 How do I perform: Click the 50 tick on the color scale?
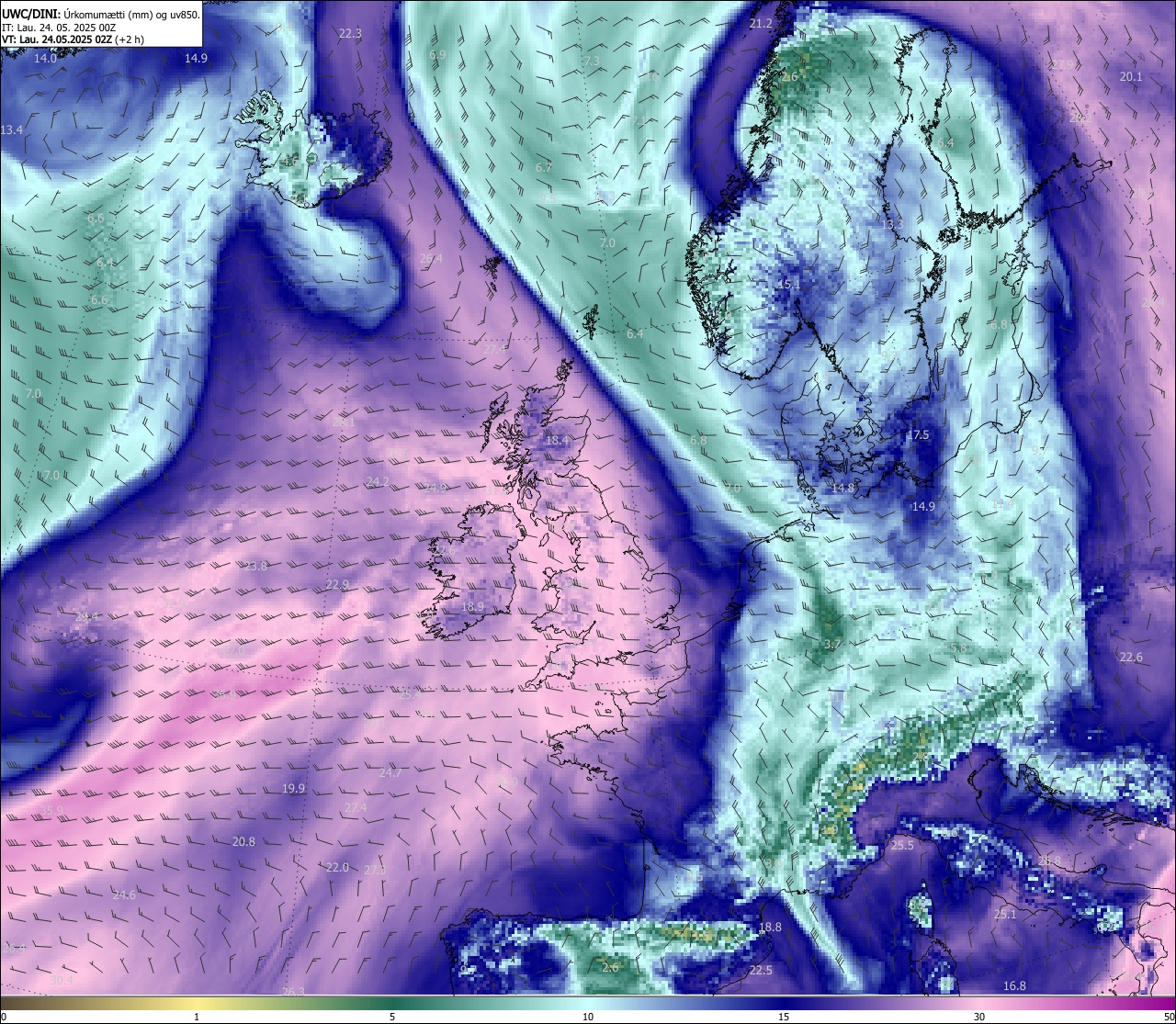[x=1170, y=1017]
